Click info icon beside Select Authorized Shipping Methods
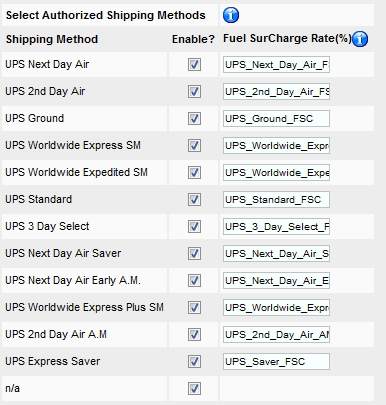Viewport: 386px width, 405px height. tap(231, 15)
